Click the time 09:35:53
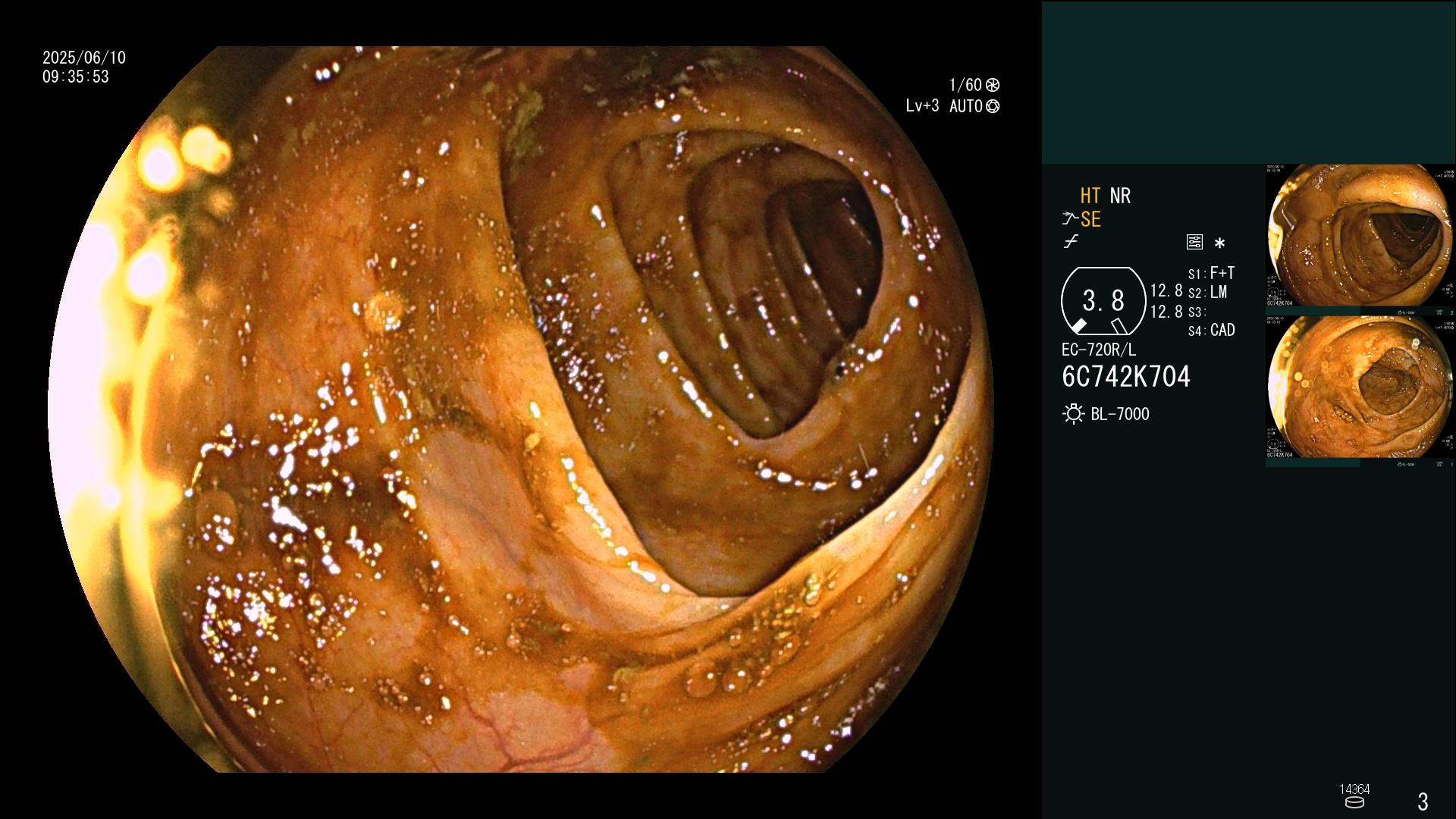Viewport: 1456px width, 819px height. (x=76, y=77)
